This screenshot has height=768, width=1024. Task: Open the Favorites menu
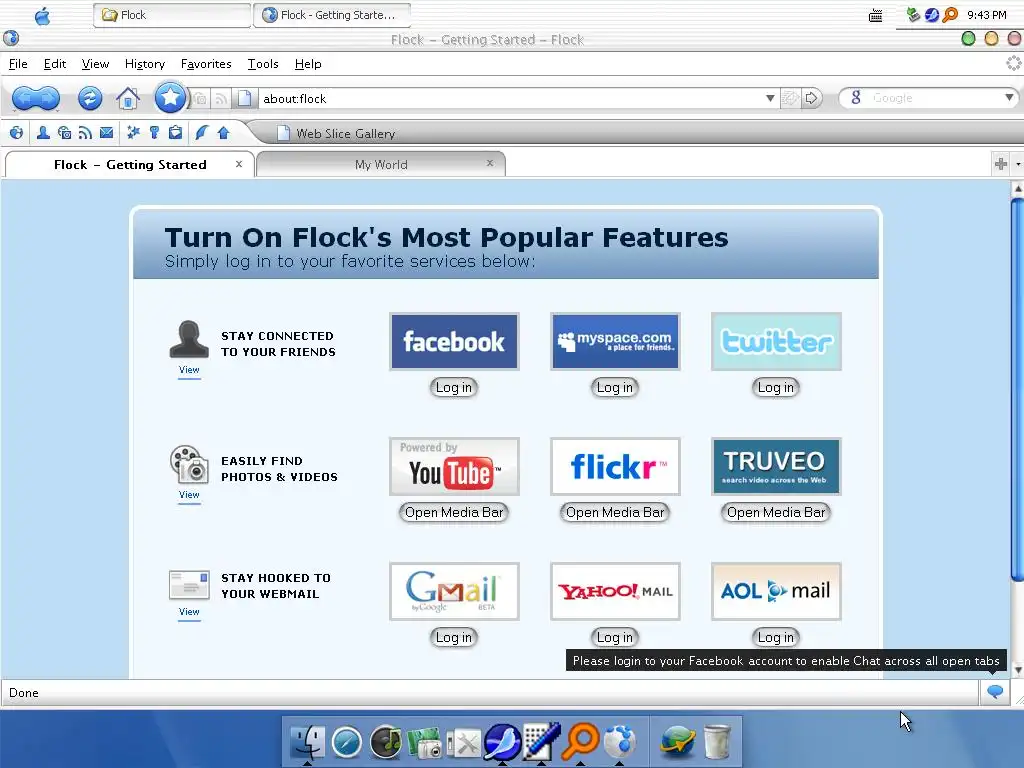pos(206,64)
